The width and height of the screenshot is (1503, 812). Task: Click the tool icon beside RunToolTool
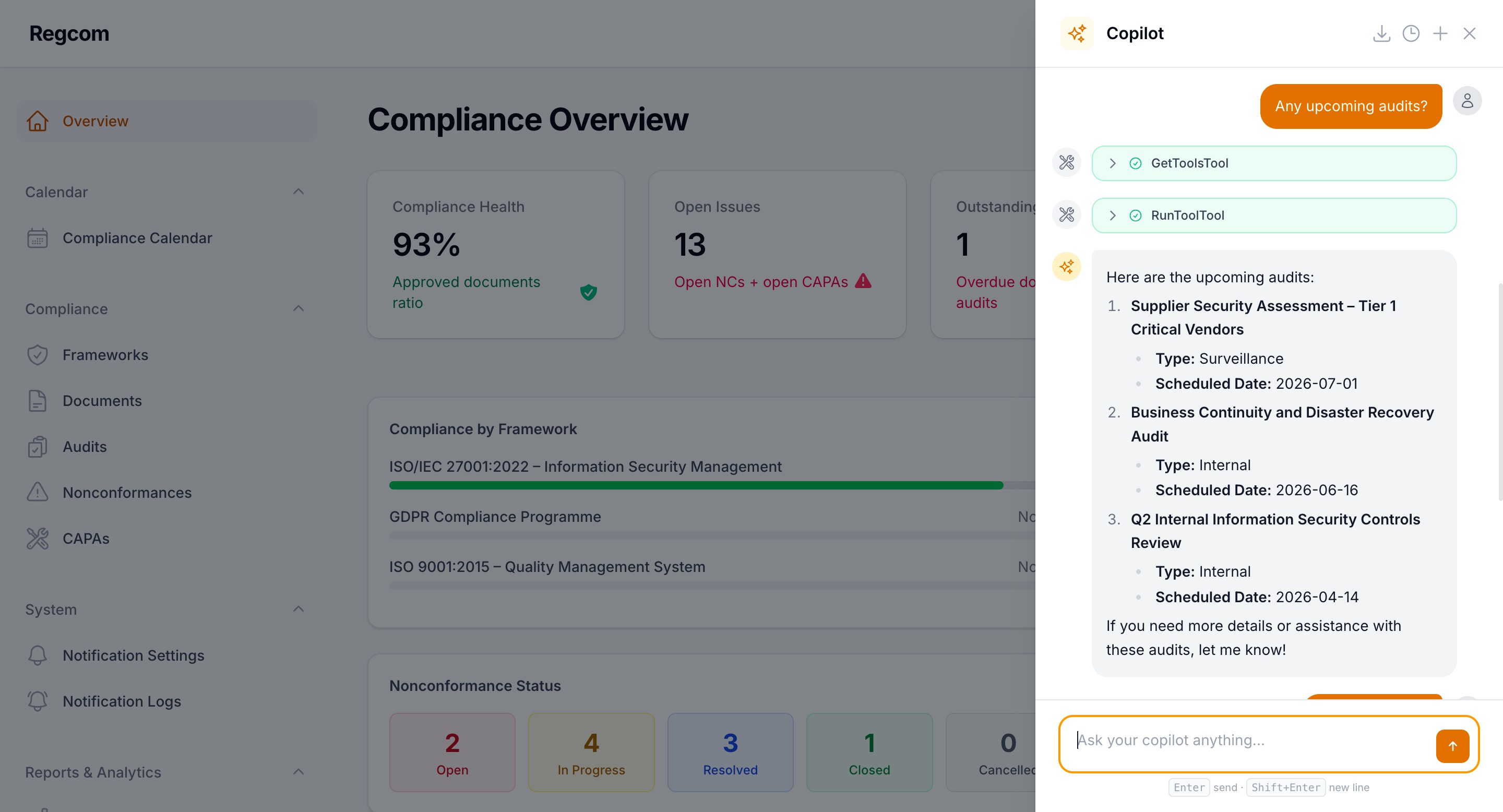(x=1067, y=214)
